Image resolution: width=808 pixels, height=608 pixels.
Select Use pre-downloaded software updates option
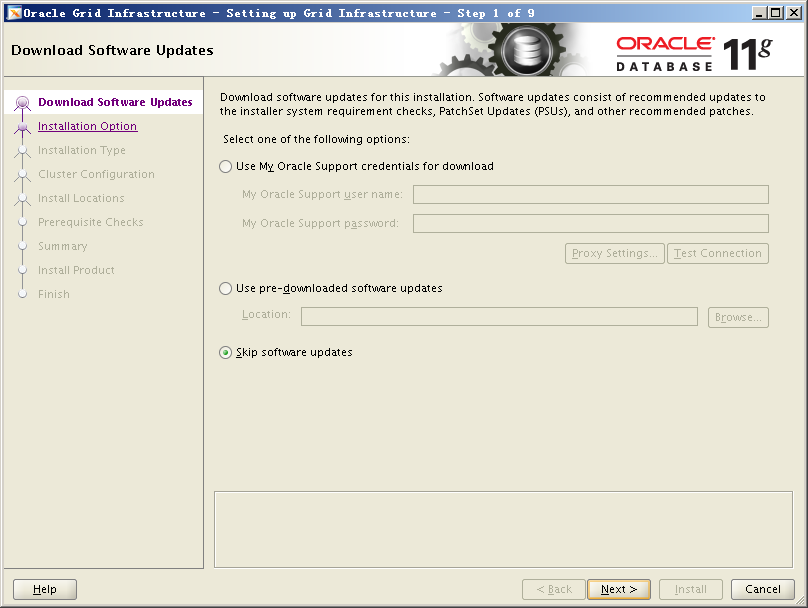coord(225,289)
